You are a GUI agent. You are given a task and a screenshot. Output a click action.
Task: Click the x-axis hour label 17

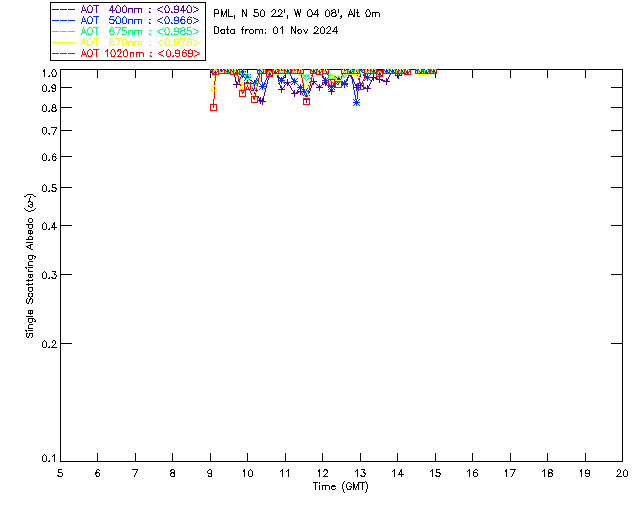click(x=510, y=473)
